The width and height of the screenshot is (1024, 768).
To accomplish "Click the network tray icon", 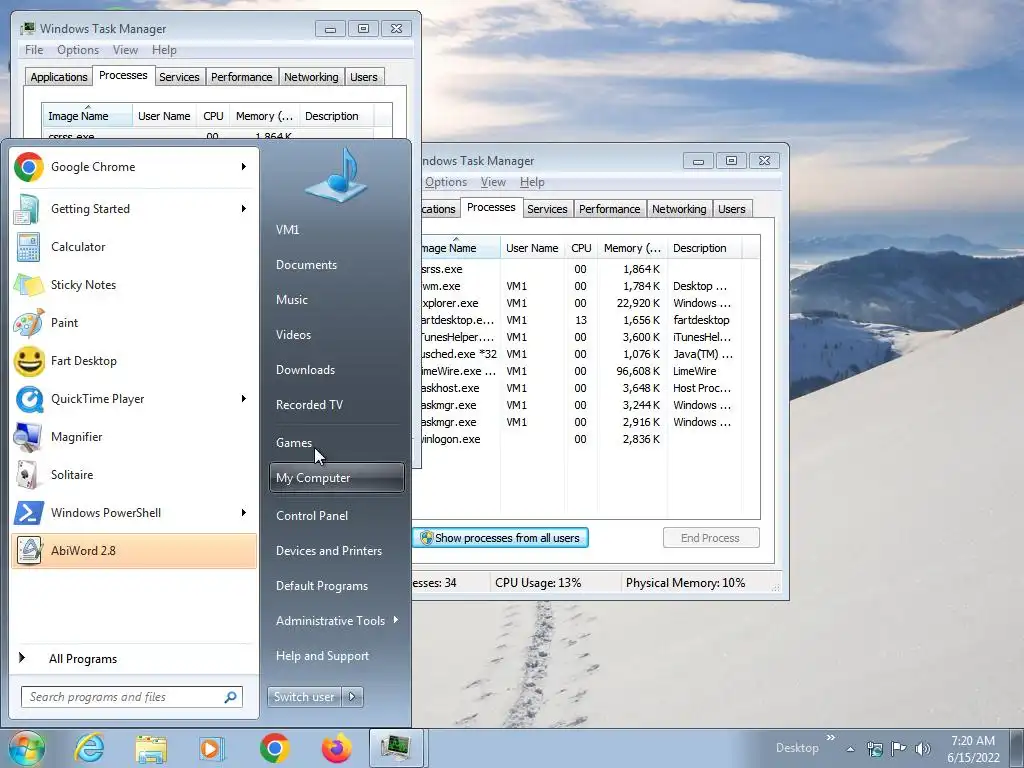I will (874, 748).
